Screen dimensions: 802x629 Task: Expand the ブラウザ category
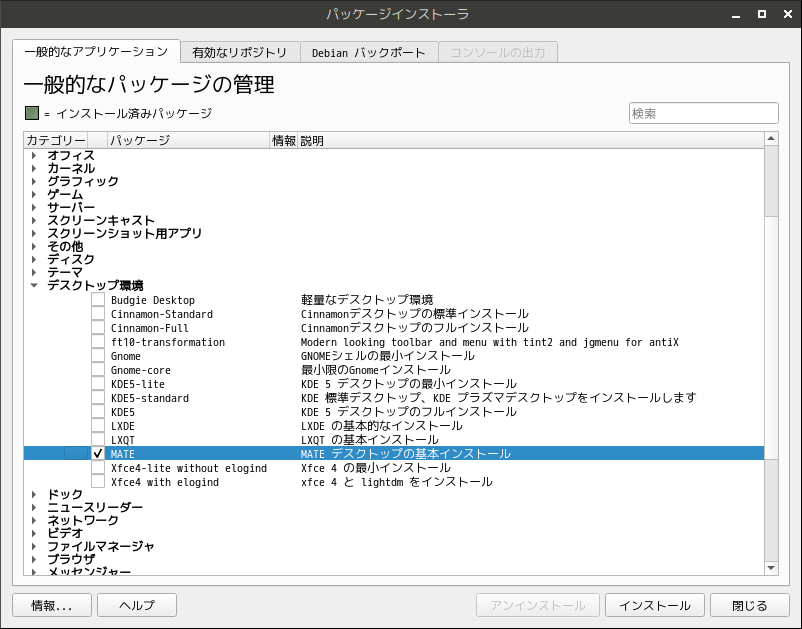[34, 559]
